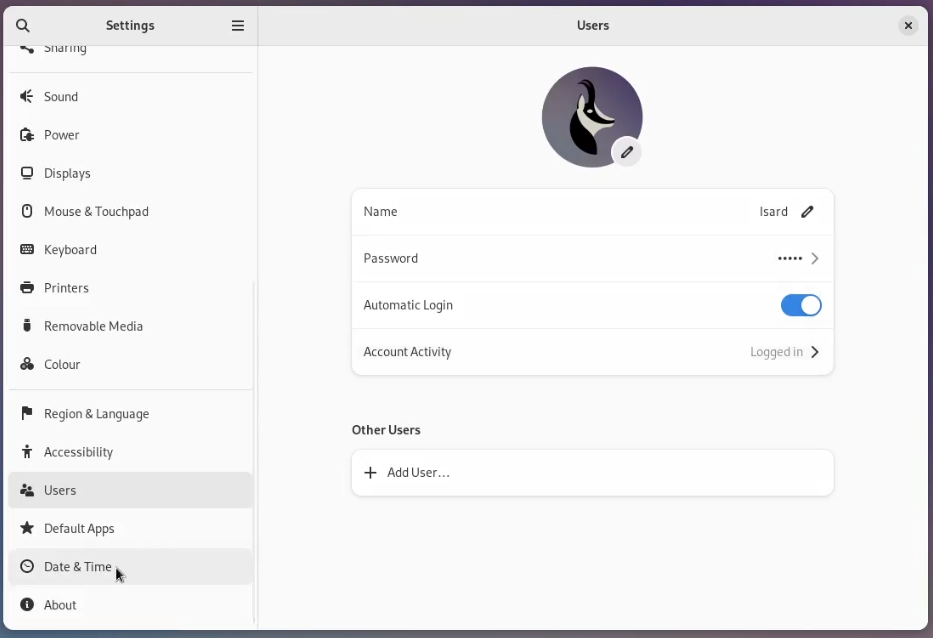The width and height of the screenshot is (933, 638).
Task: Open Region & Language panel
Action: coord(96,414)
